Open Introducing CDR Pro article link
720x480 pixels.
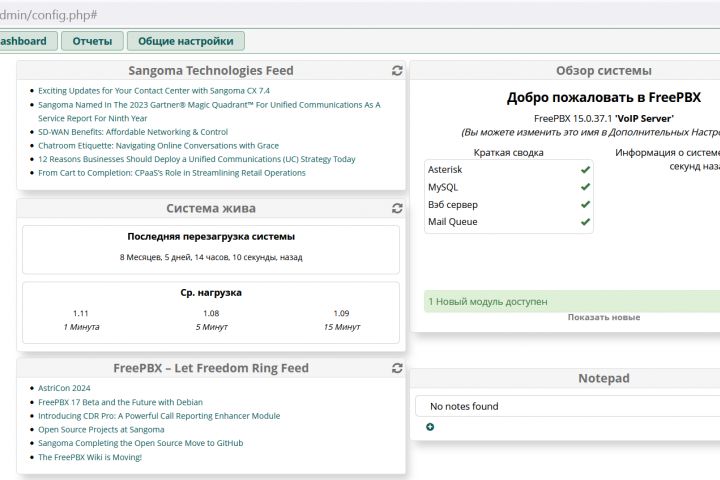(x=158, y=416)
